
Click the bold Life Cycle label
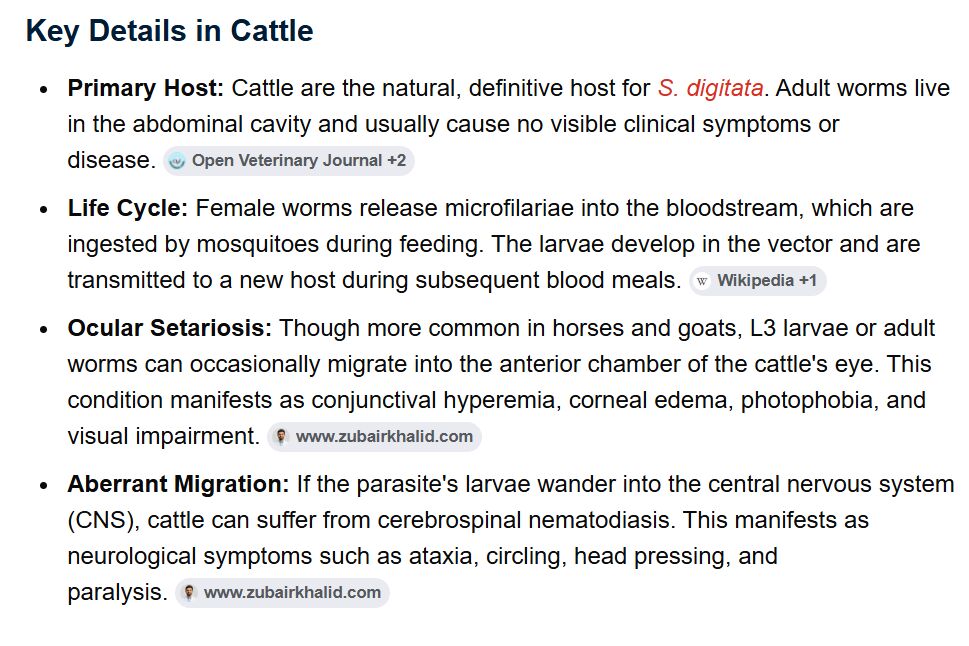coord(128,208)
